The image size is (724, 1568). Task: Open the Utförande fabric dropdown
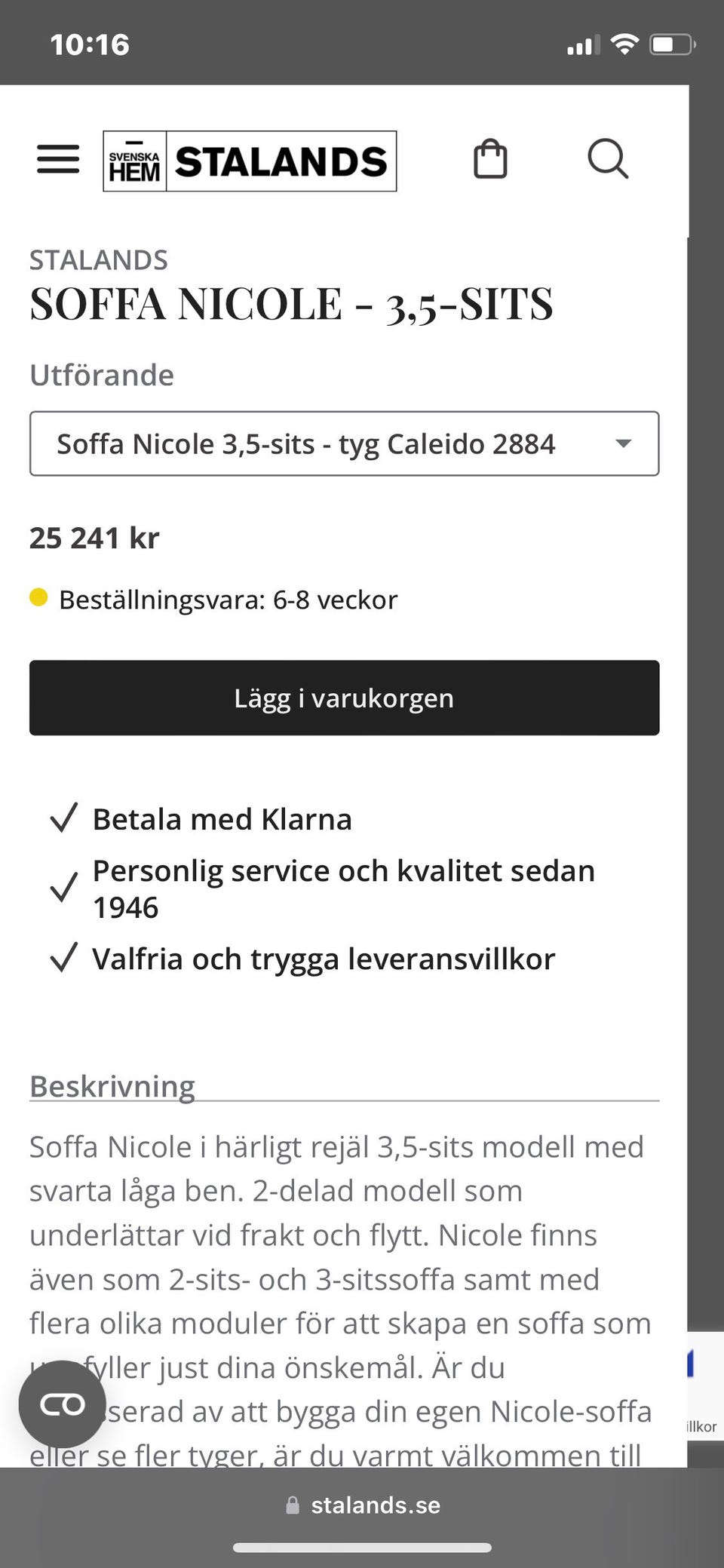(344, 443)
